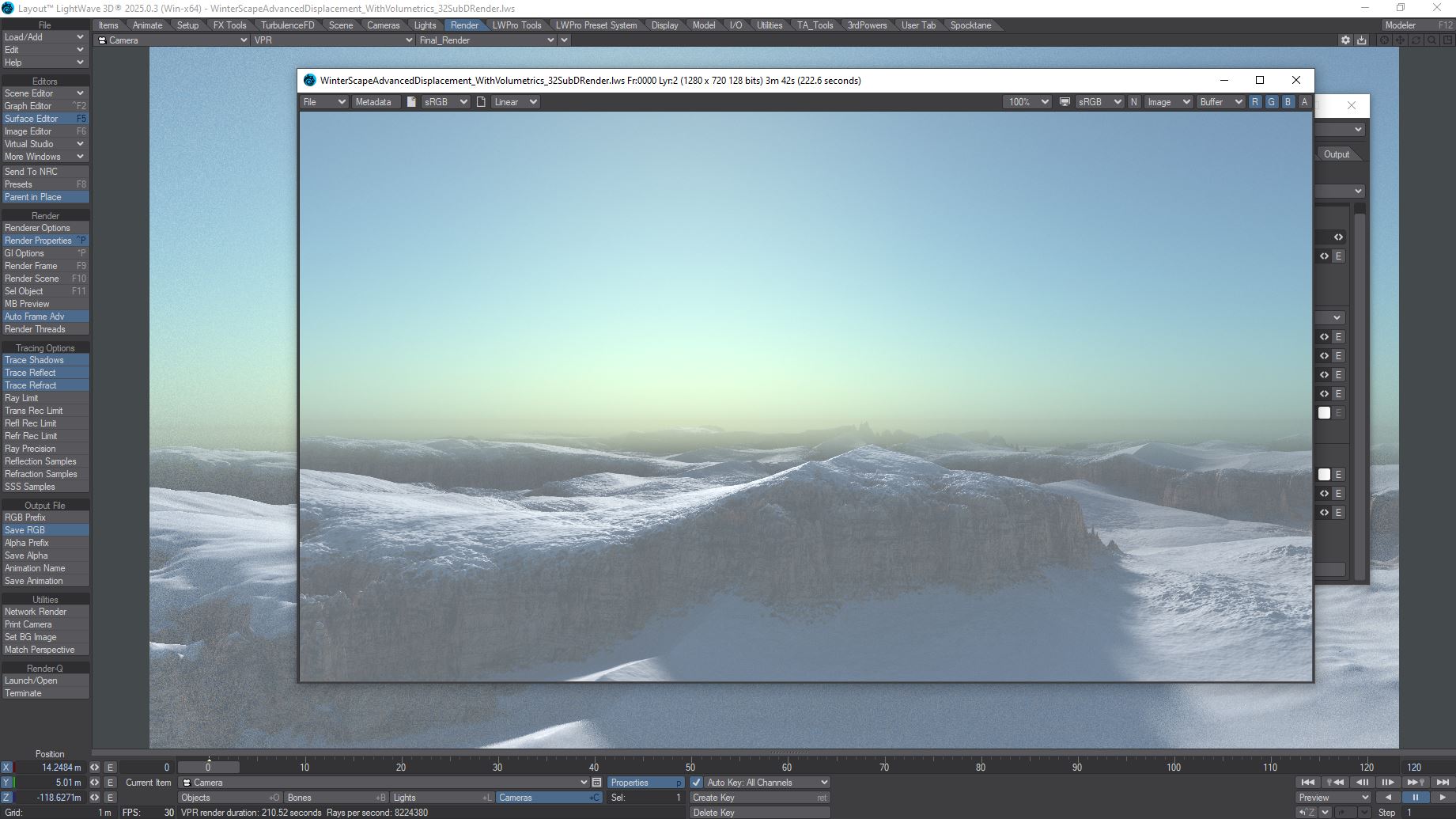Click the display monitor icon in render viewer

tap(1065, 102)
